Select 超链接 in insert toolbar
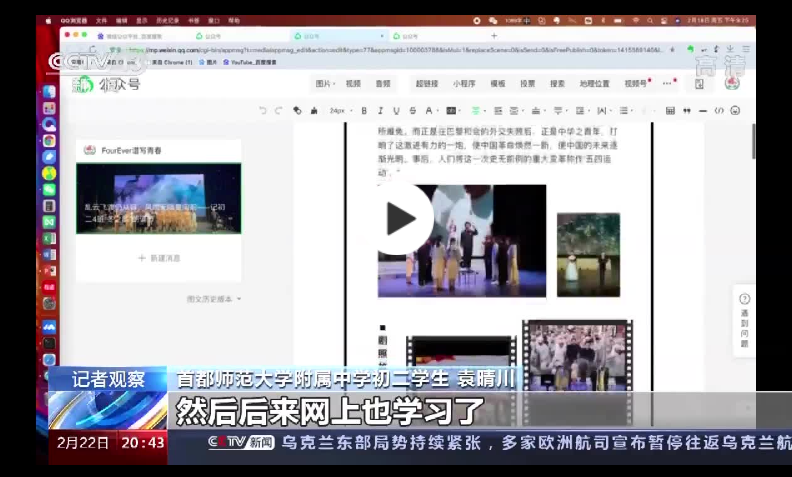 coord(427,84)
